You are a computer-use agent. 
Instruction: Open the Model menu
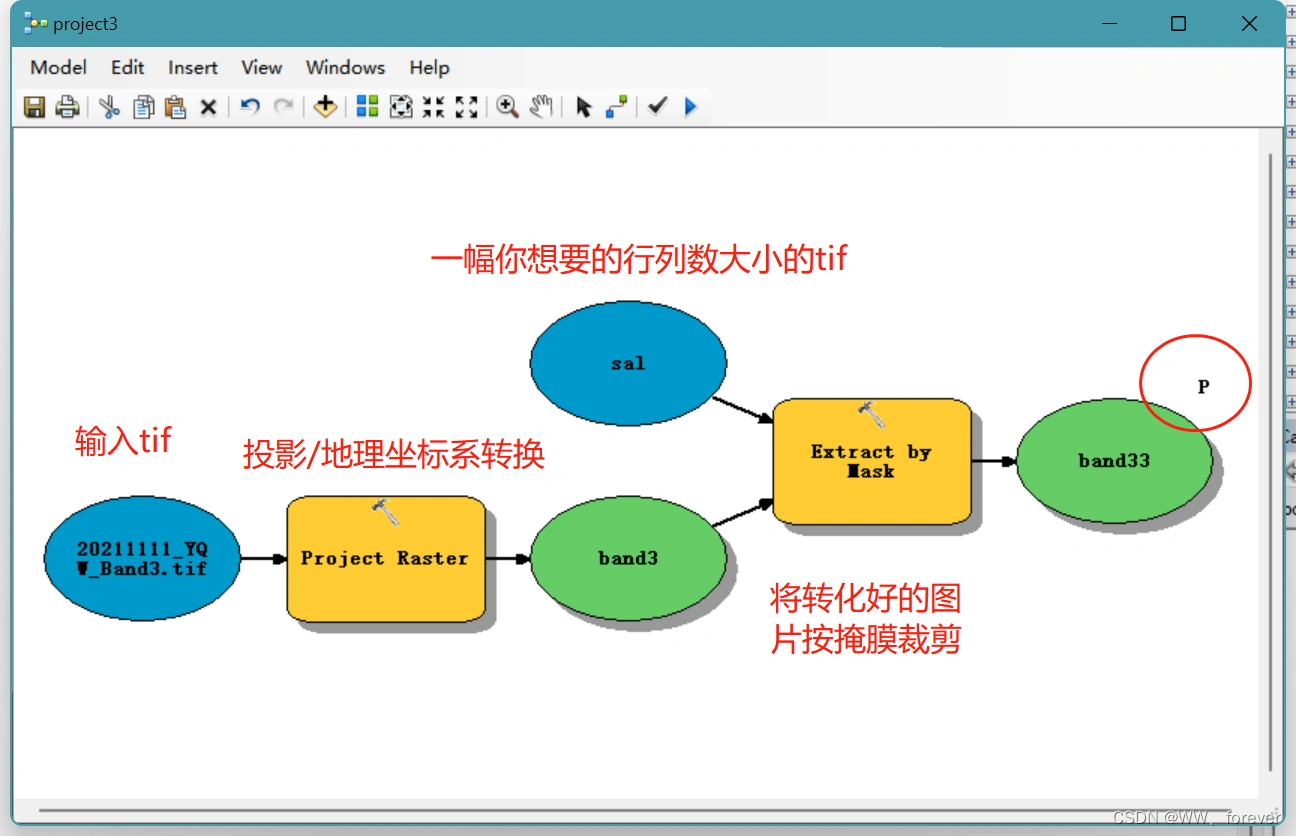click(x=59, y=68)
